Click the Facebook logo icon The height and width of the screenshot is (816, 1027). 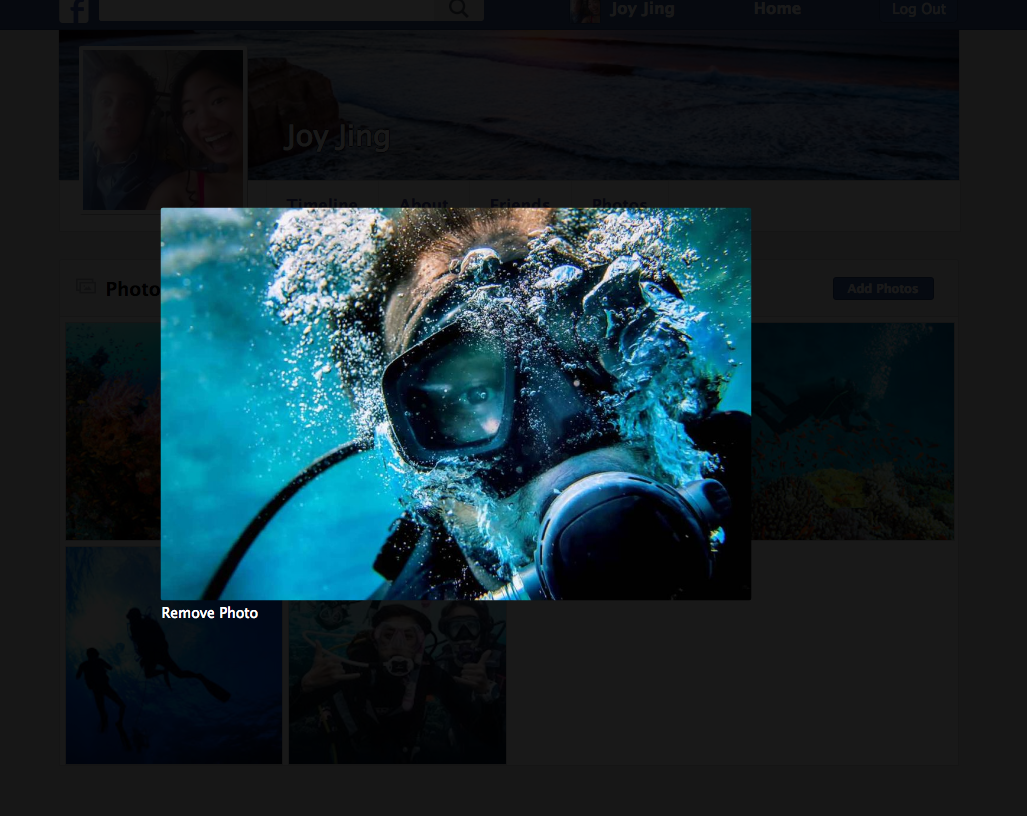coord(73,10)
